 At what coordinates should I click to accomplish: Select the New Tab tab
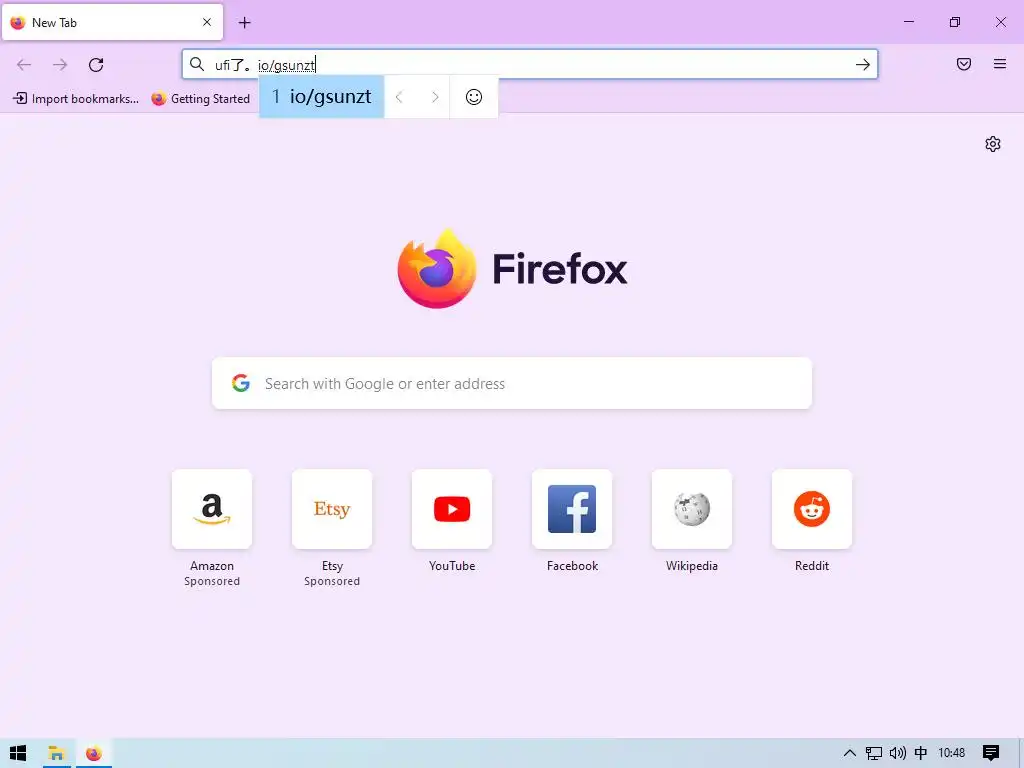coord(112,22)
